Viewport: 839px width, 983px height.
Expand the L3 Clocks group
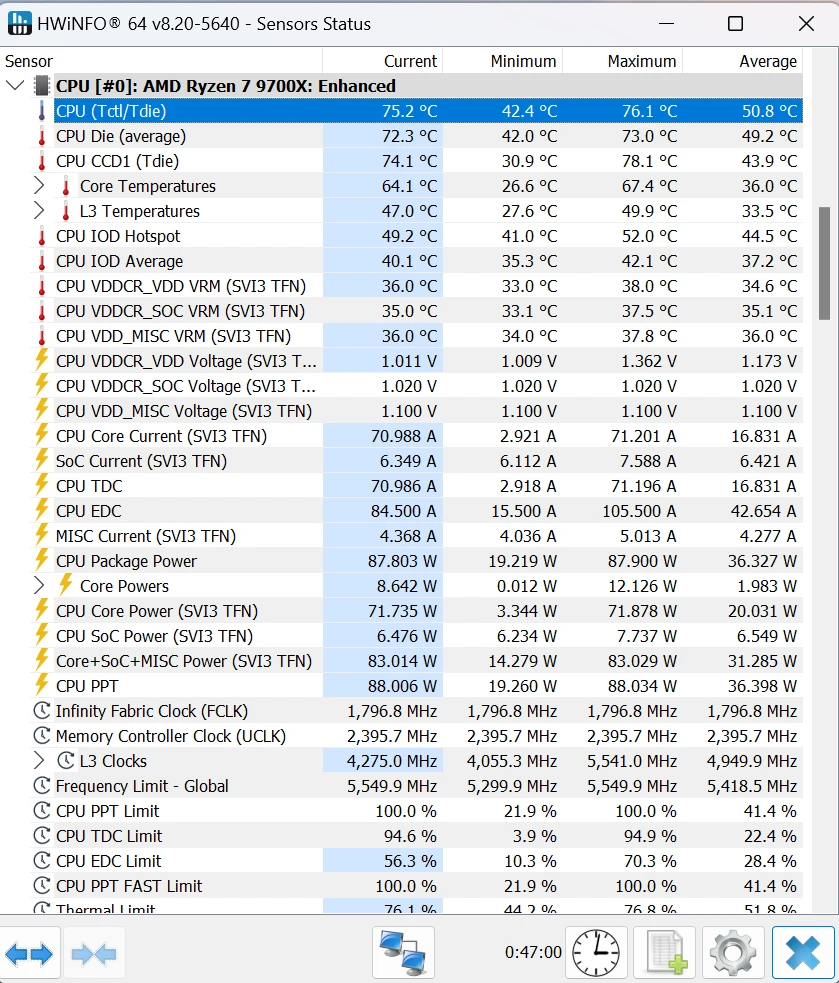(x=39, y=761)
